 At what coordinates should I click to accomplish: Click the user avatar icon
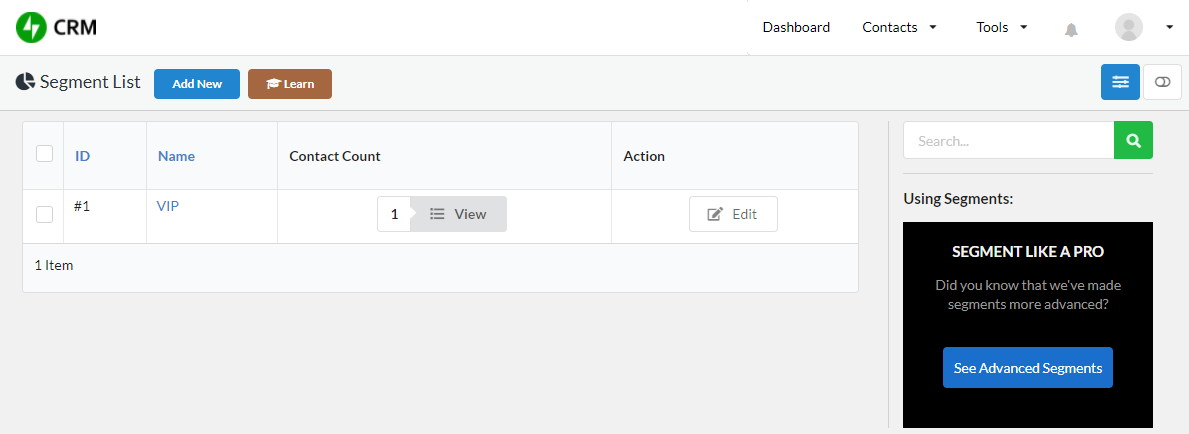(1129, 27)
